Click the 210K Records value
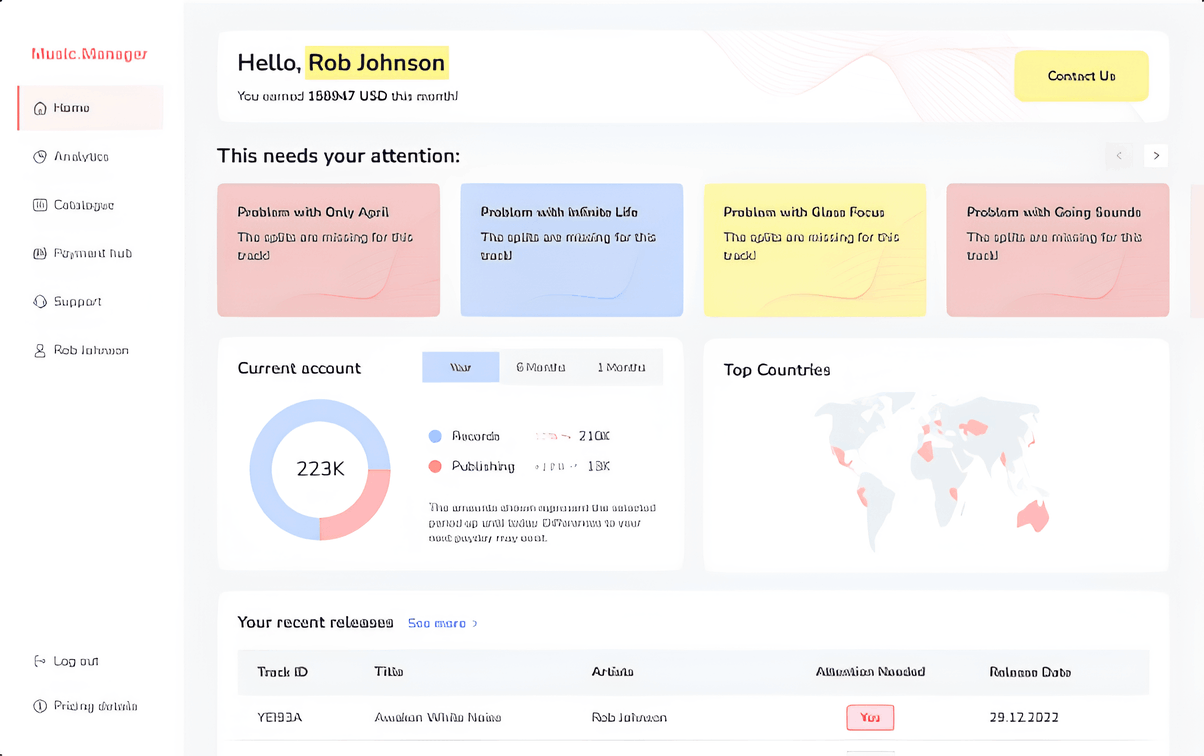 594,436
